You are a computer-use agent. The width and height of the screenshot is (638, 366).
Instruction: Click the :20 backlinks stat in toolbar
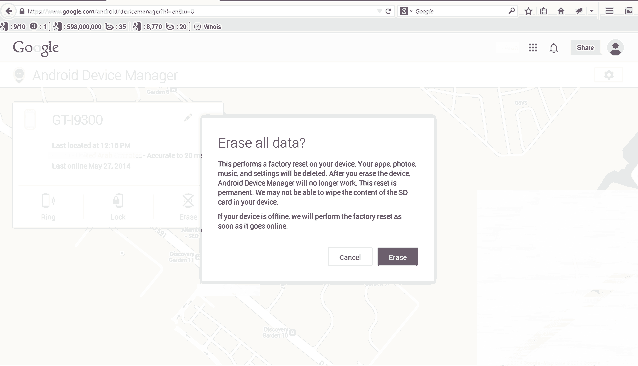(176, 27)
